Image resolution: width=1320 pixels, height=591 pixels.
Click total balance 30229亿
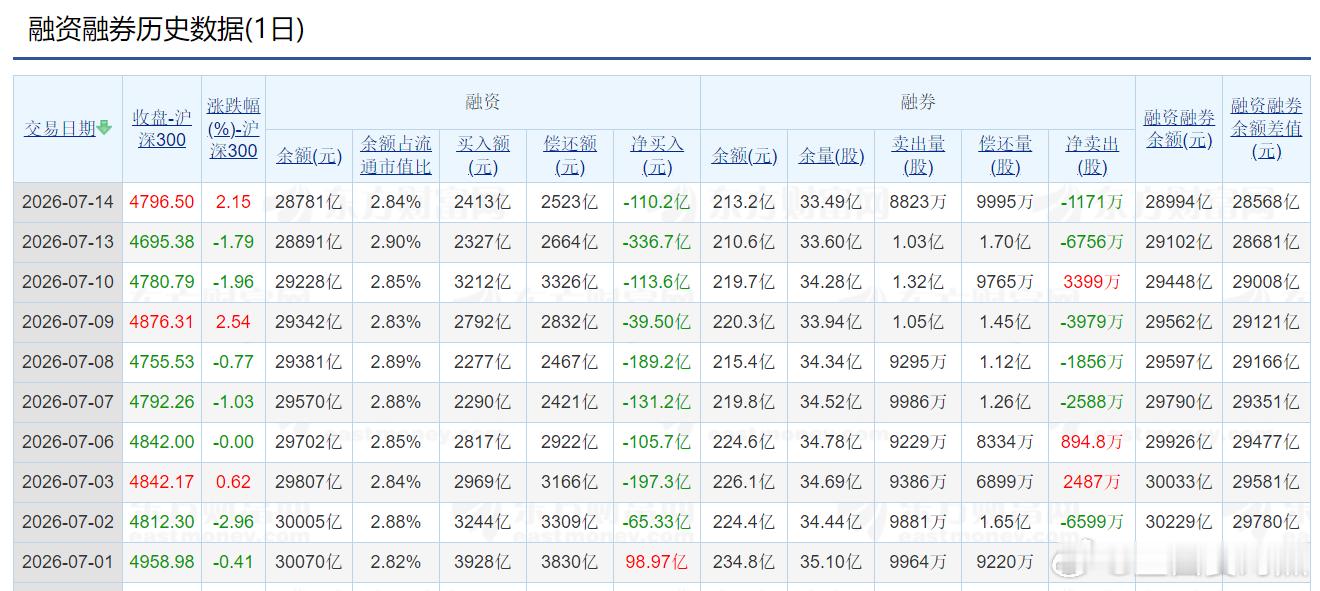pos(1179,522)
